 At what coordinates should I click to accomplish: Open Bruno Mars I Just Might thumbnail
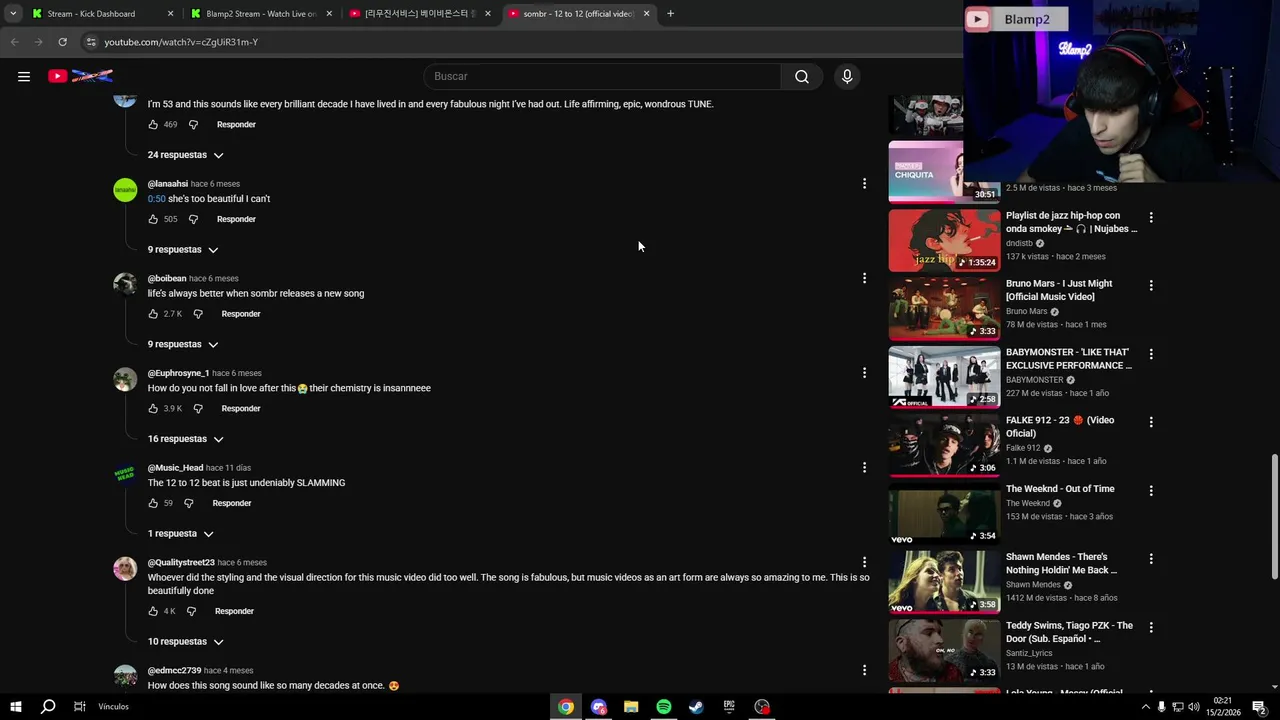coord(944,308)
